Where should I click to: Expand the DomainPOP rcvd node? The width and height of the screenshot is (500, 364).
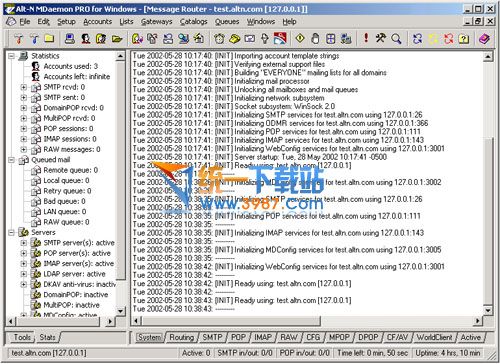[23, 108]
